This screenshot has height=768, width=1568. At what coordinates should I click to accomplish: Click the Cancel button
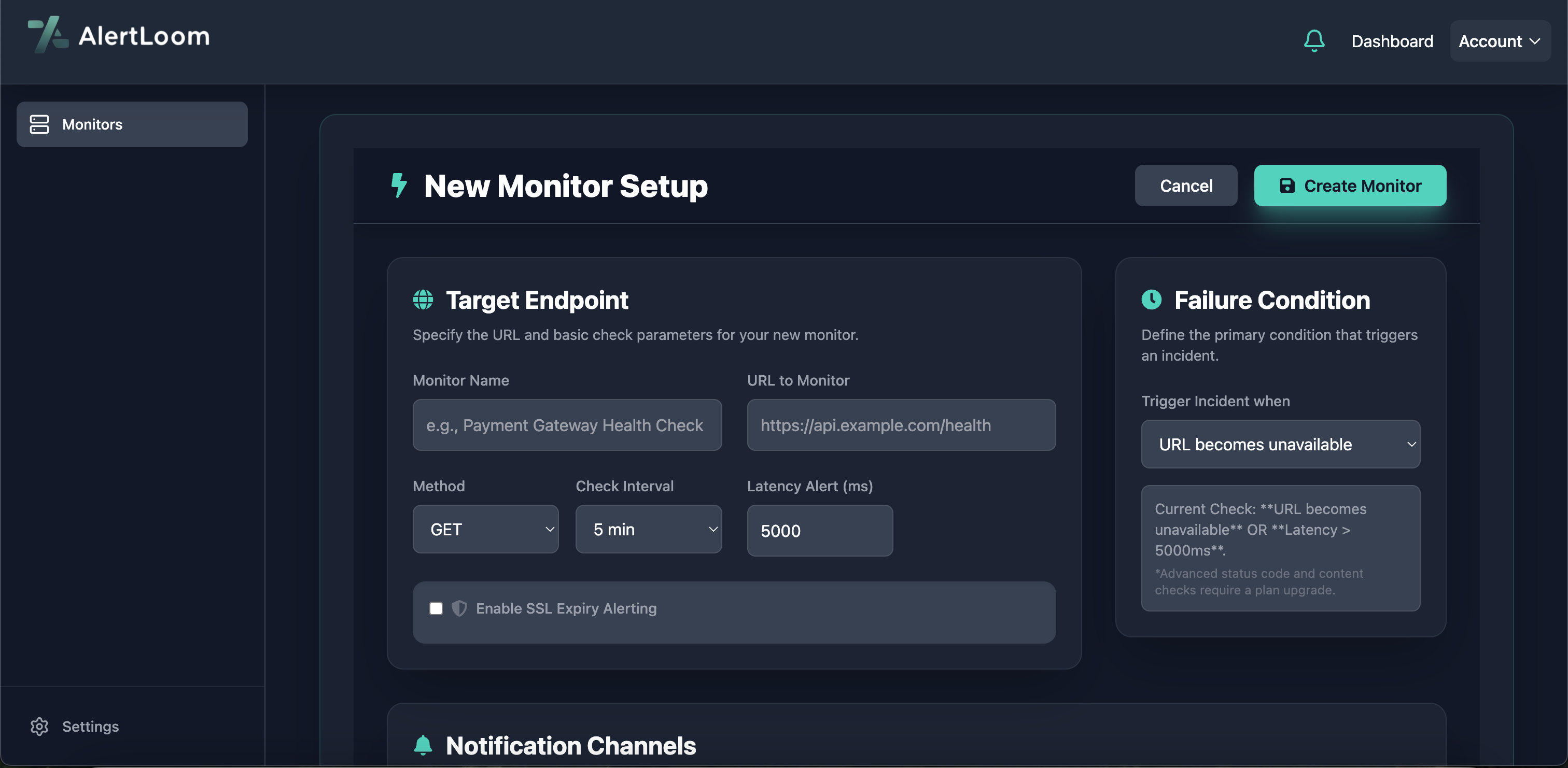coord(1185,186)
